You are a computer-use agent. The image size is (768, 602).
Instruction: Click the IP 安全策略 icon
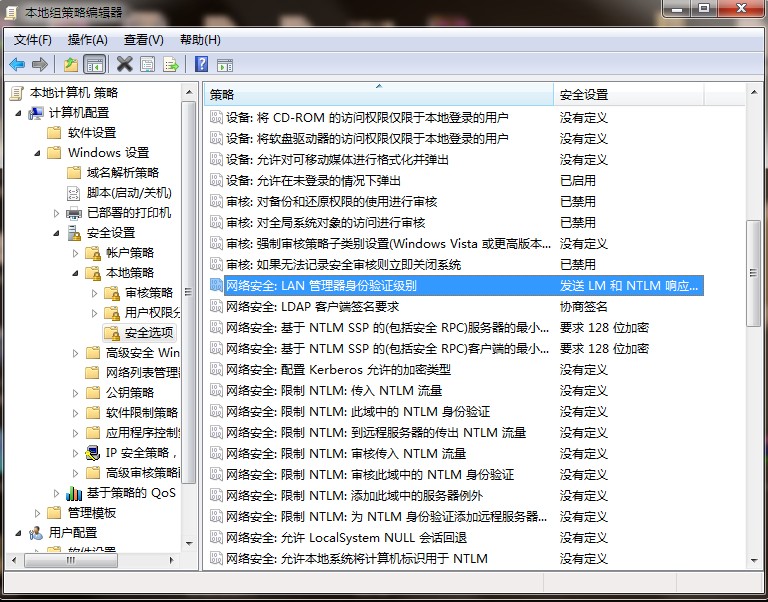tap(93, 453)
